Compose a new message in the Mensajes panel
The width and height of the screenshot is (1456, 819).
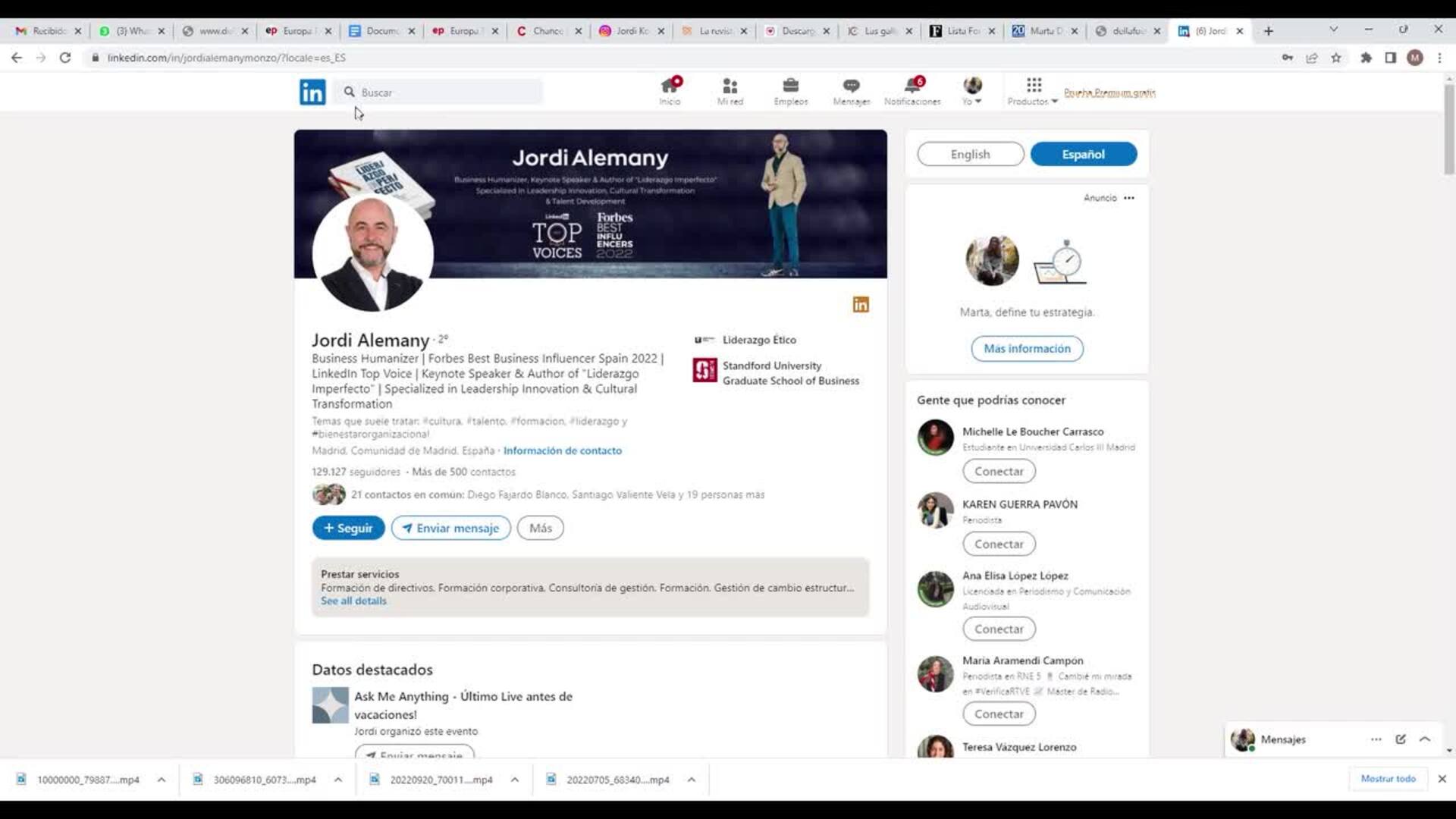1399,739
